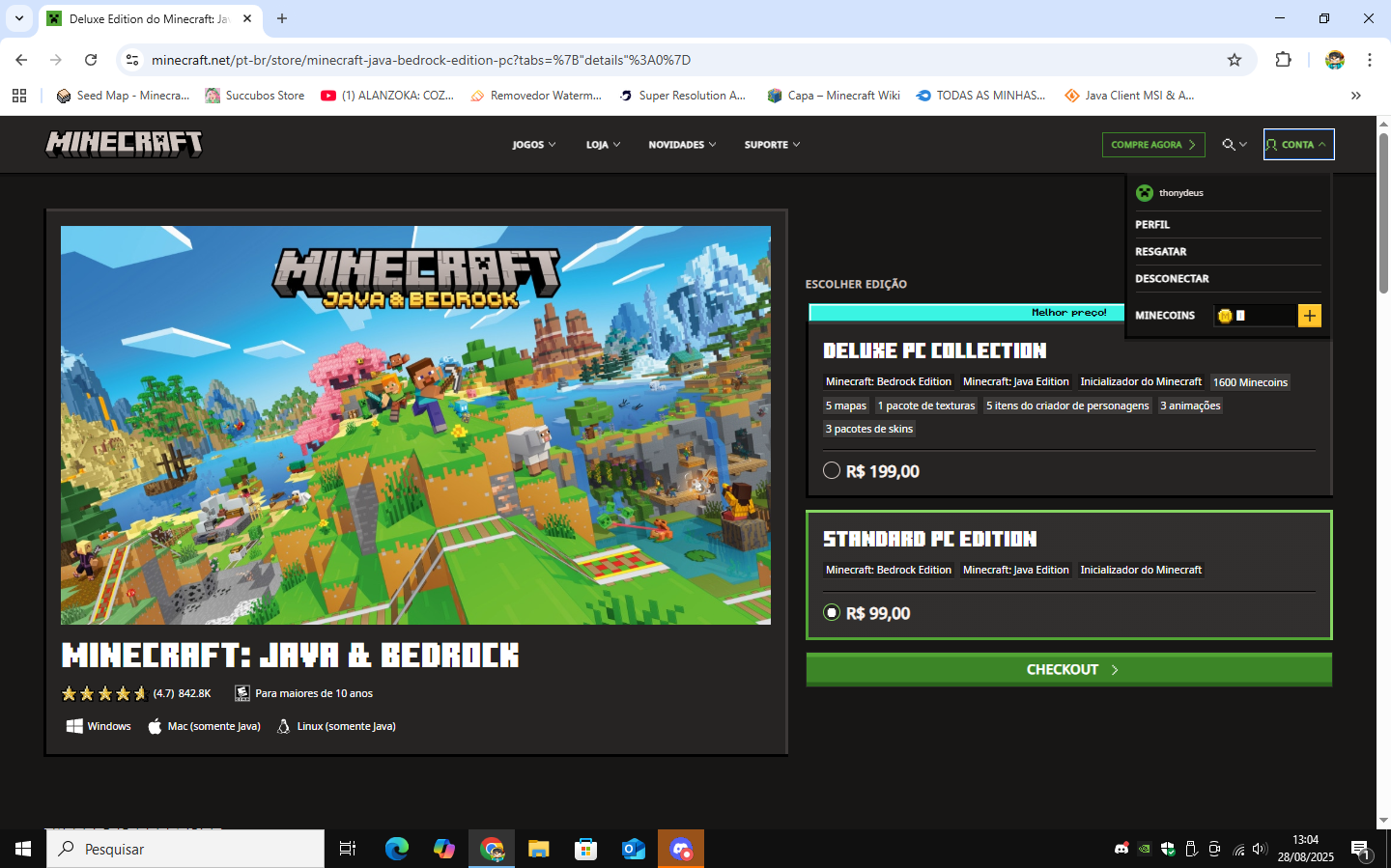
Task: Click the Minecraft Java & Bedrock cover image
Action: point(415,425)
